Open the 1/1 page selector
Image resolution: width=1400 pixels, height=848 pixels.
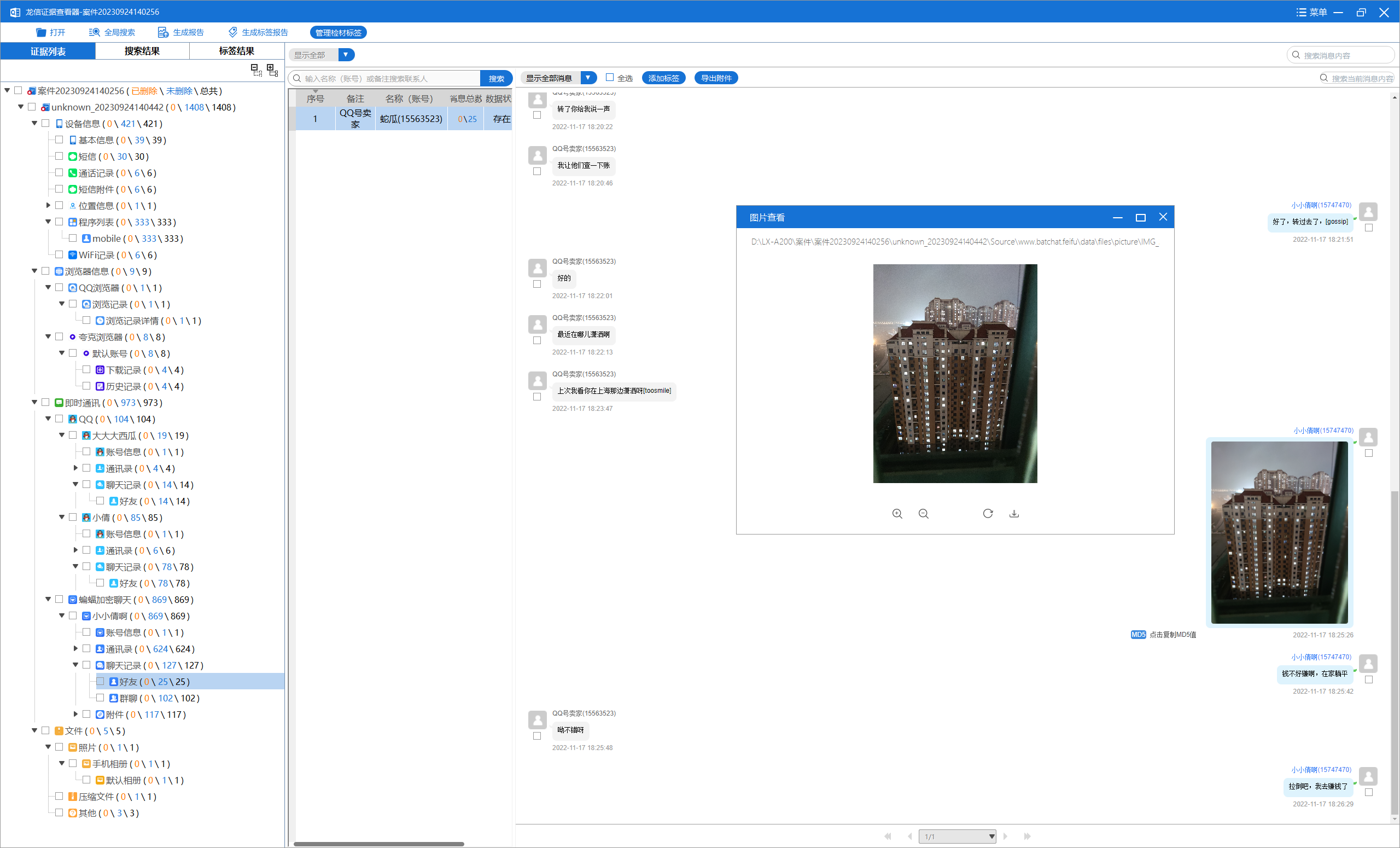point(957,836)
